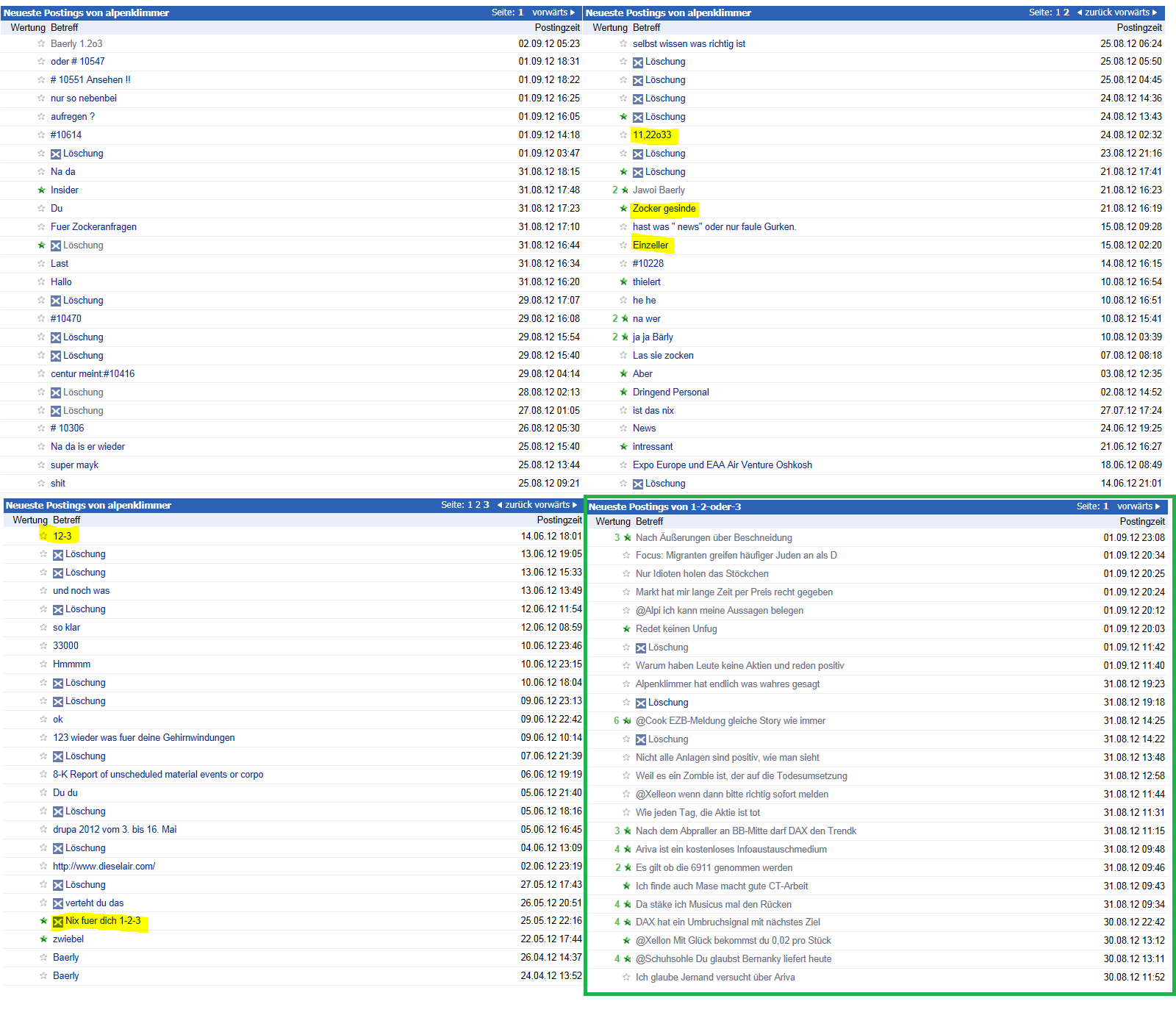Click the posting time "24.08.12 02:32"
Viewport: 1176px width, 1029px height.
click(x=1131, y=135)
